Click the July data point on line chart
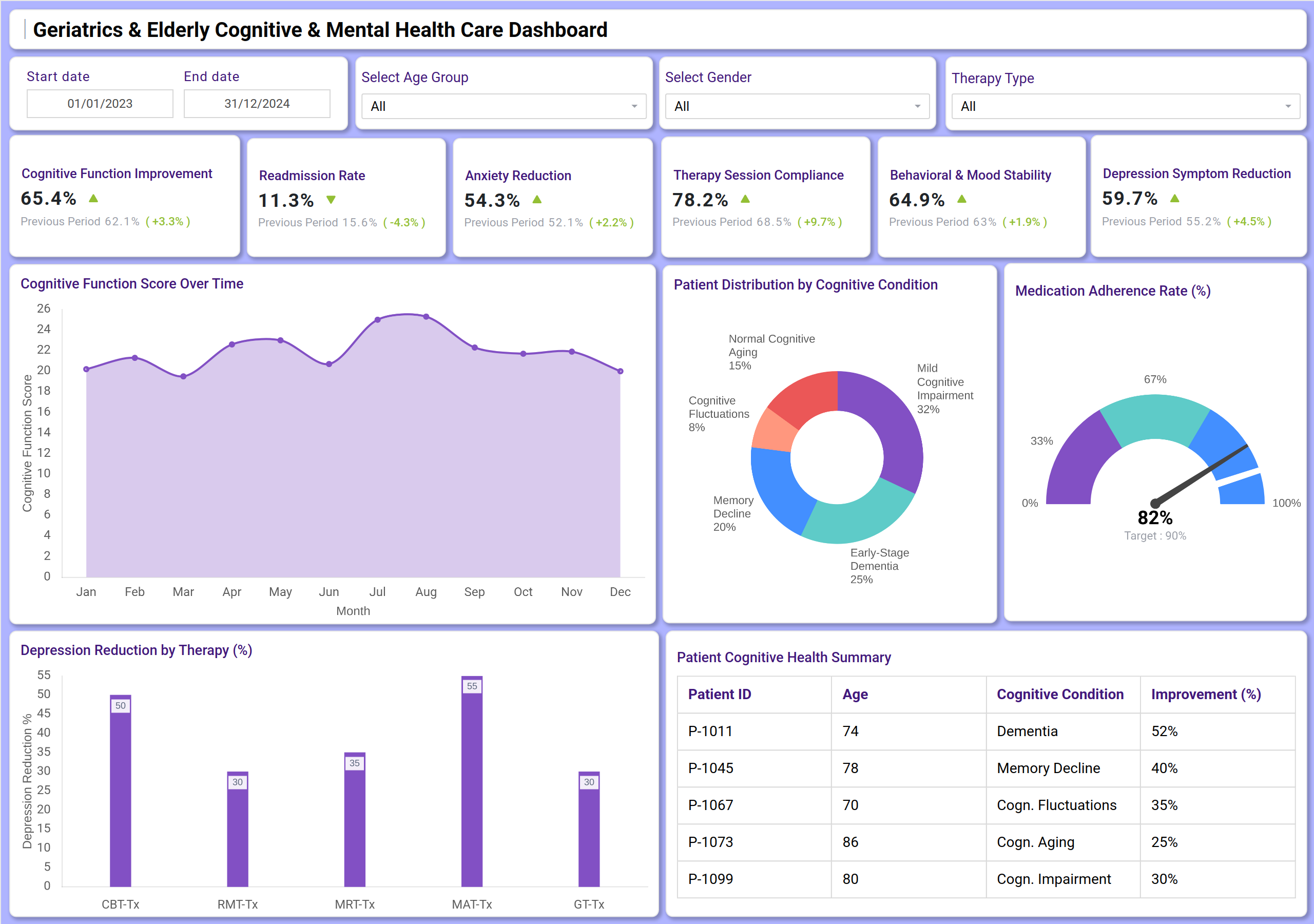1314x924 pixels. tap(378, 320)
